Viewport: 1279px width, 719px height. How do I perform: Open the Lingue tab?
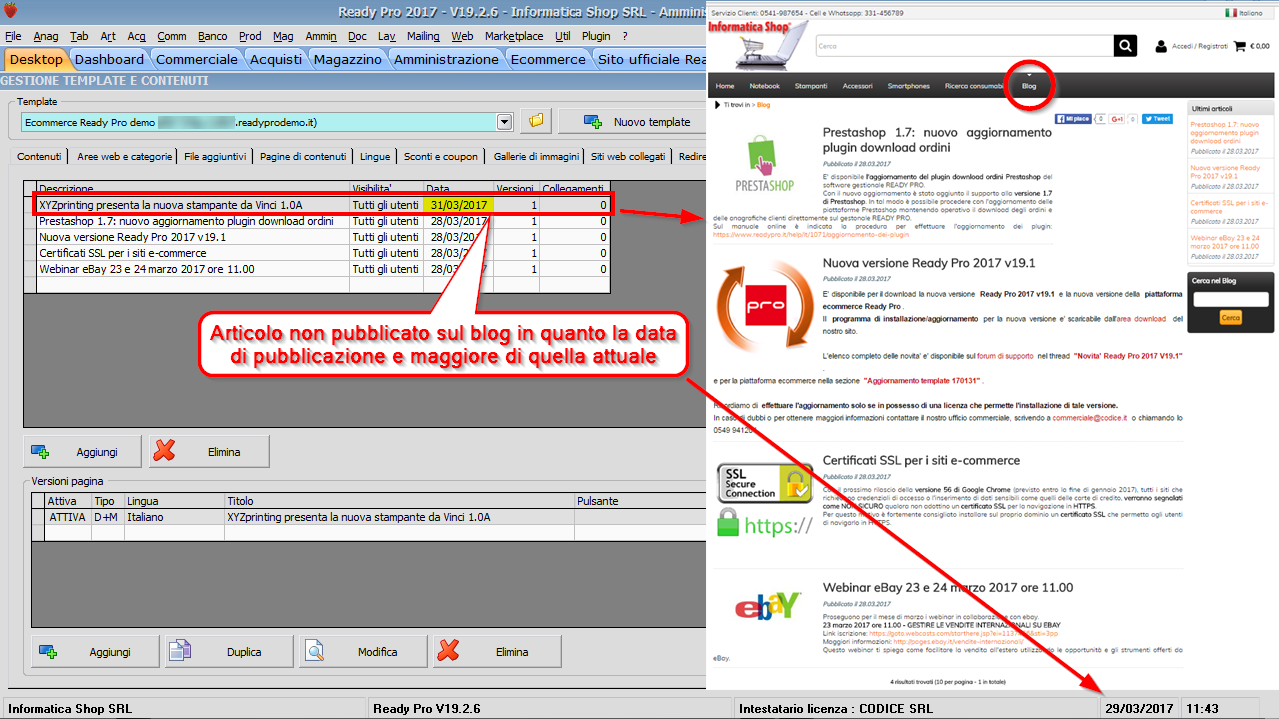[x=375, y=156]
